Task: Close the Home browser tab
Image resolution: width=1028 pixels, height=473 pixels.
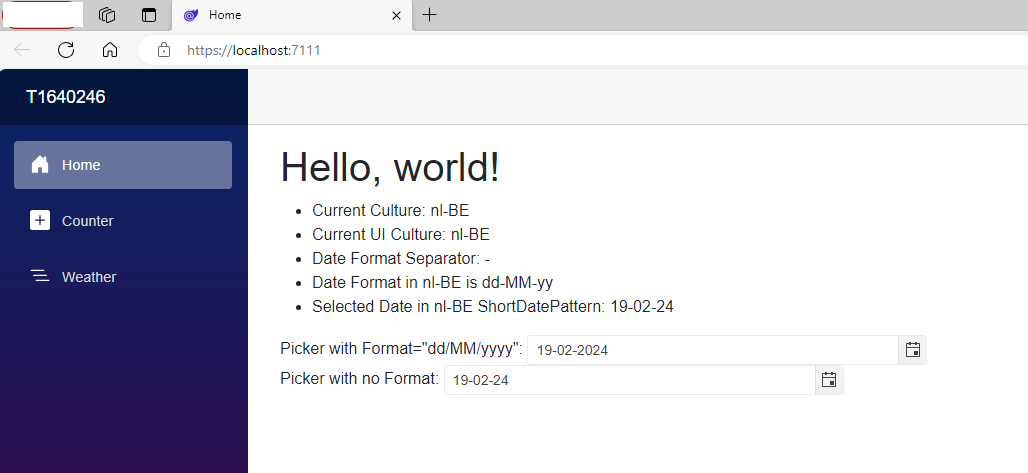Action: tap(396, 15)
